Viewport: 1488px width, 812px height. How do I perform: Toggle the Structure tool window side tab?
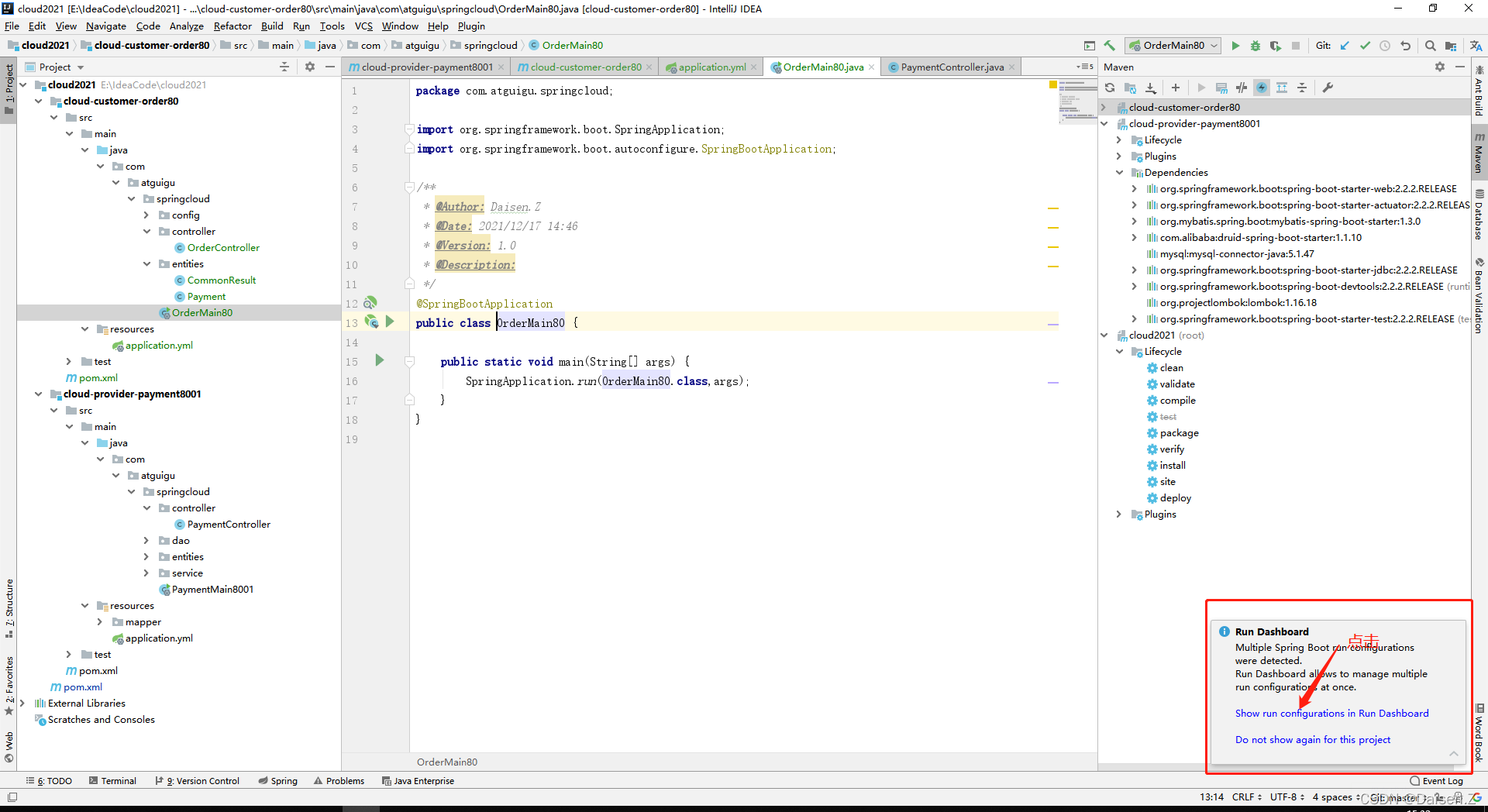click(9, 608)
